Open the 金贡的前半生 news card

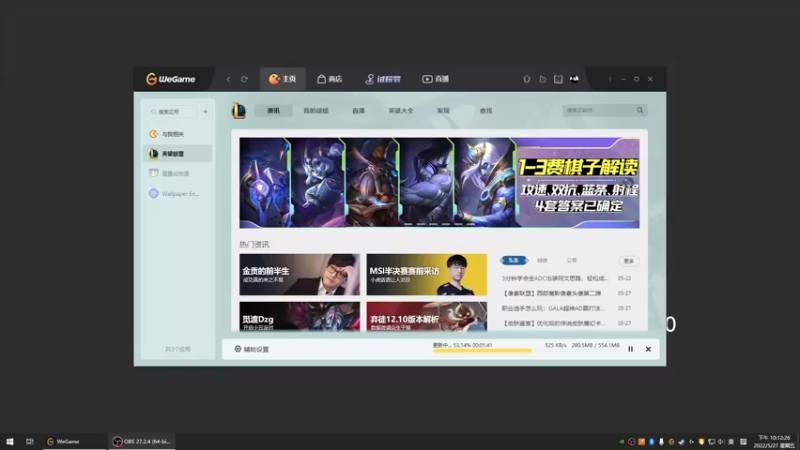point(299,274)
